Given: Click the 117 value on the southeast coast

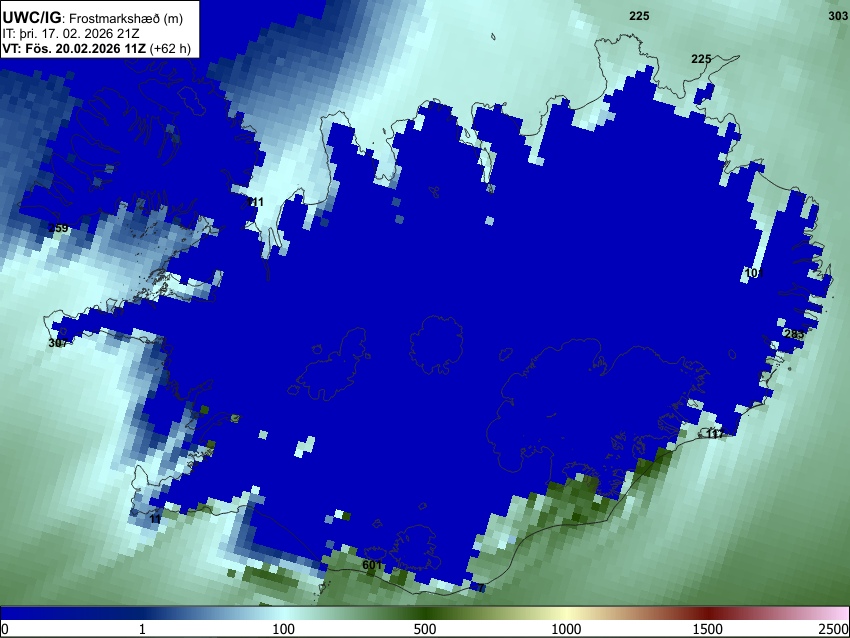Looking at the screenshot, I should click(x=715, y=434).
